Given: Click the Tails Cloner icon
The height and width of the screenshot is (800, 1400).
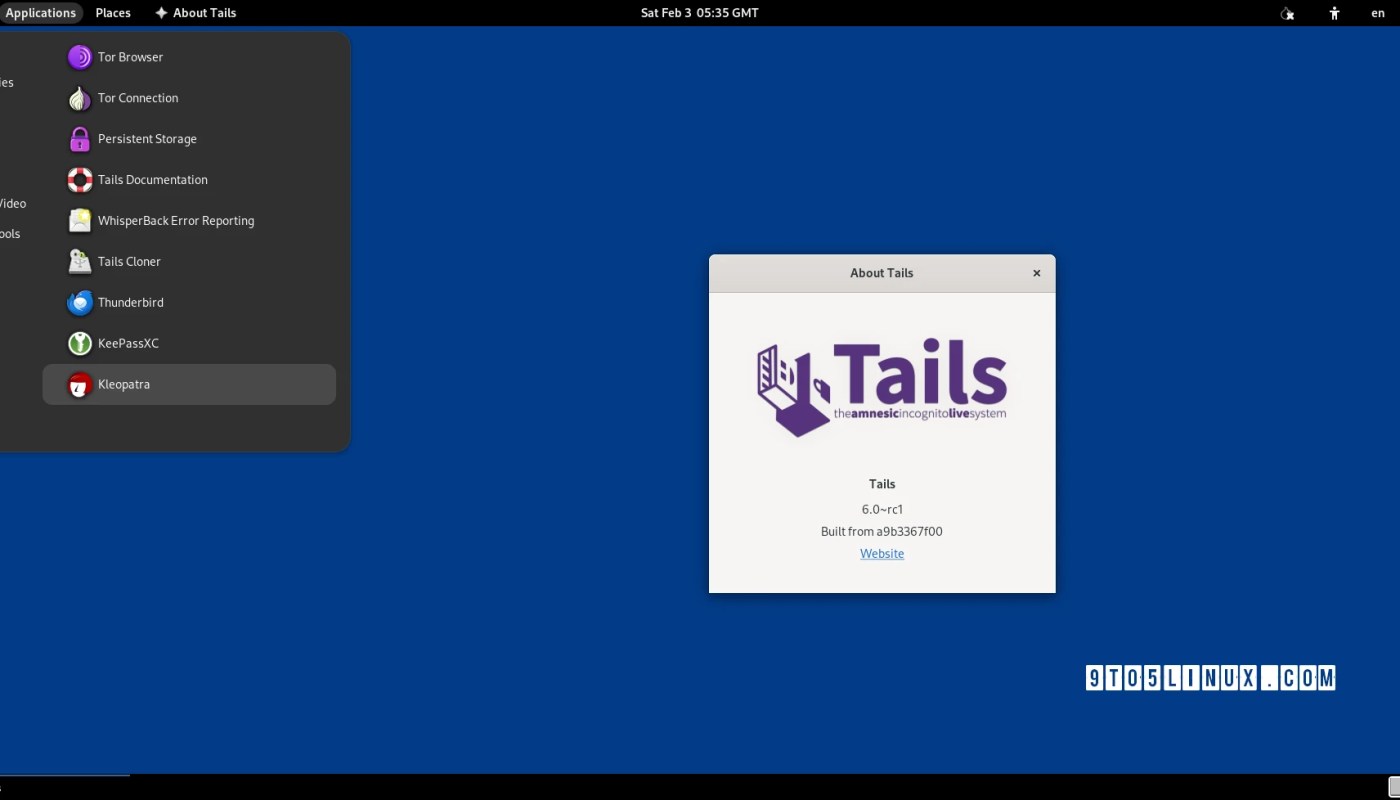Looking at the screenshot, I should coord(80,262).
